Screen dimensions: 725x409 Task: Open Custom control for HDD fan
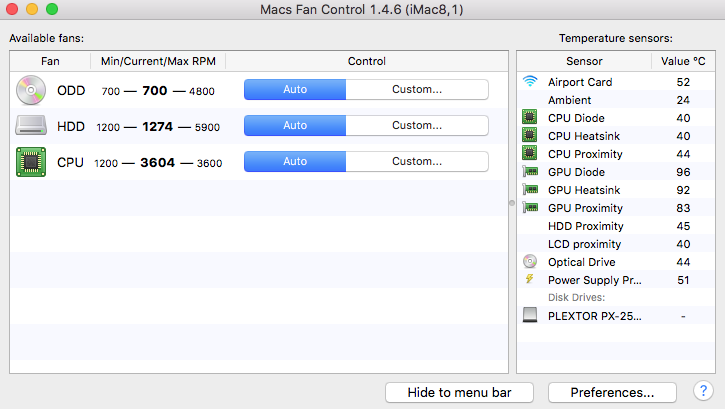pos(417,125)
